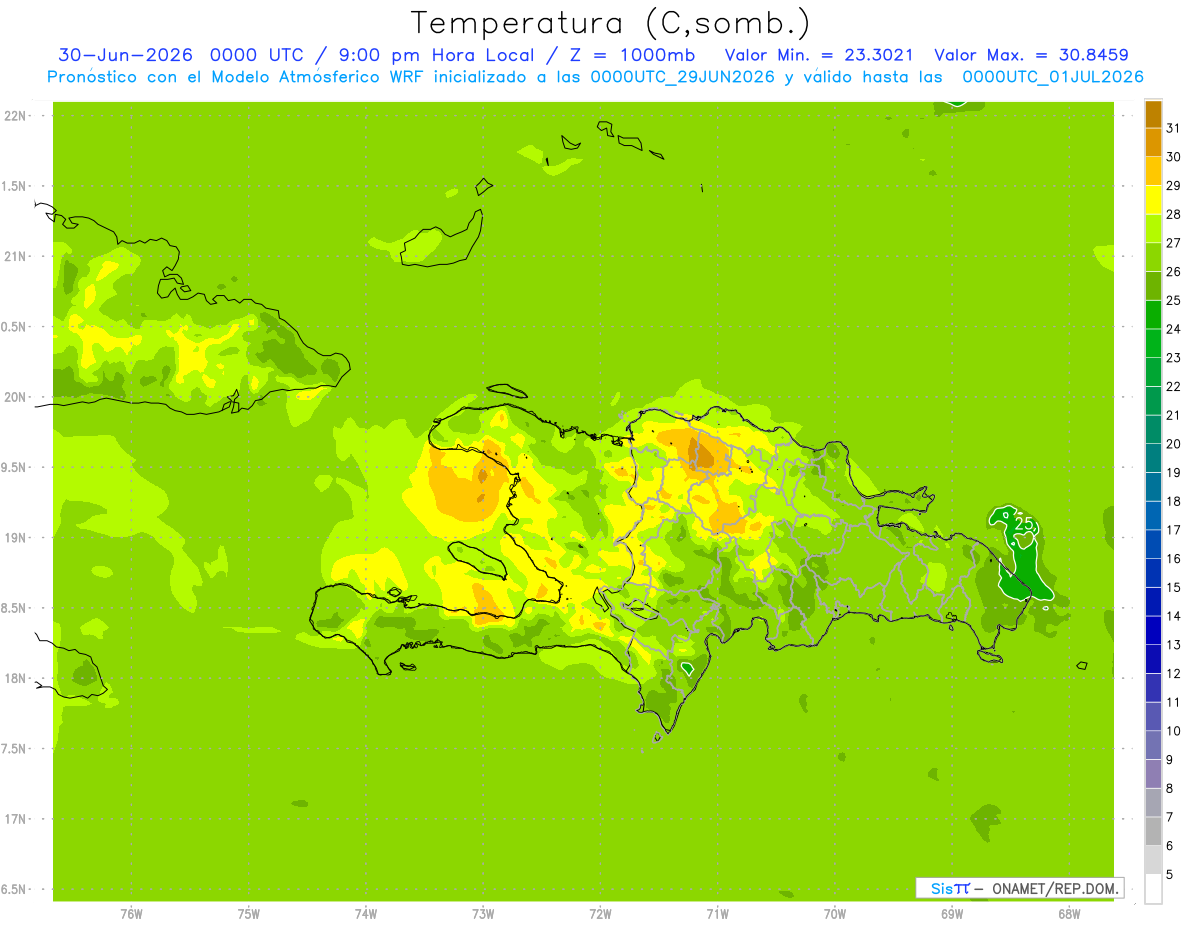Image resolution: width=1200 pixels, height=927 pixels.
Task: Click the legend scale number "24"
Action: (1173, 329)
